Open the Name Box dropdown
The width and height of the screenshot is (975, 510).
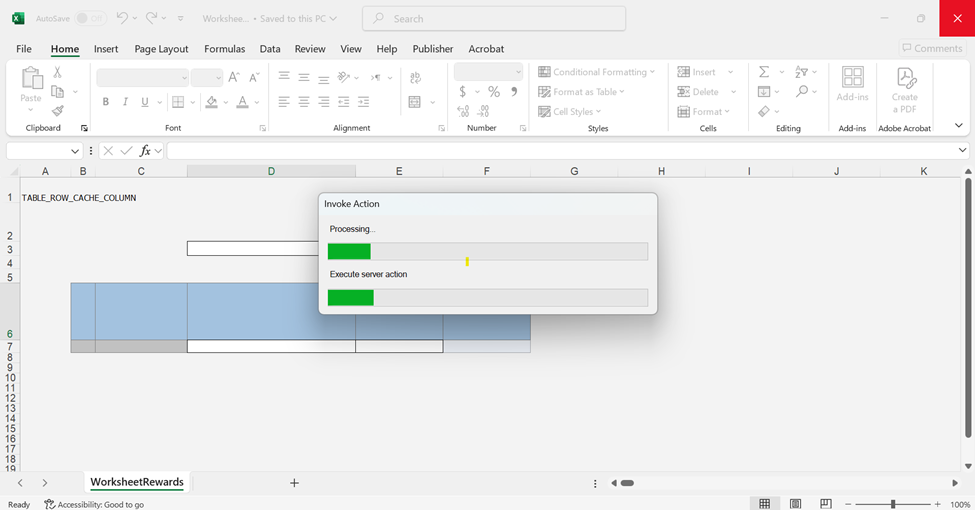[x=75, y=151]
